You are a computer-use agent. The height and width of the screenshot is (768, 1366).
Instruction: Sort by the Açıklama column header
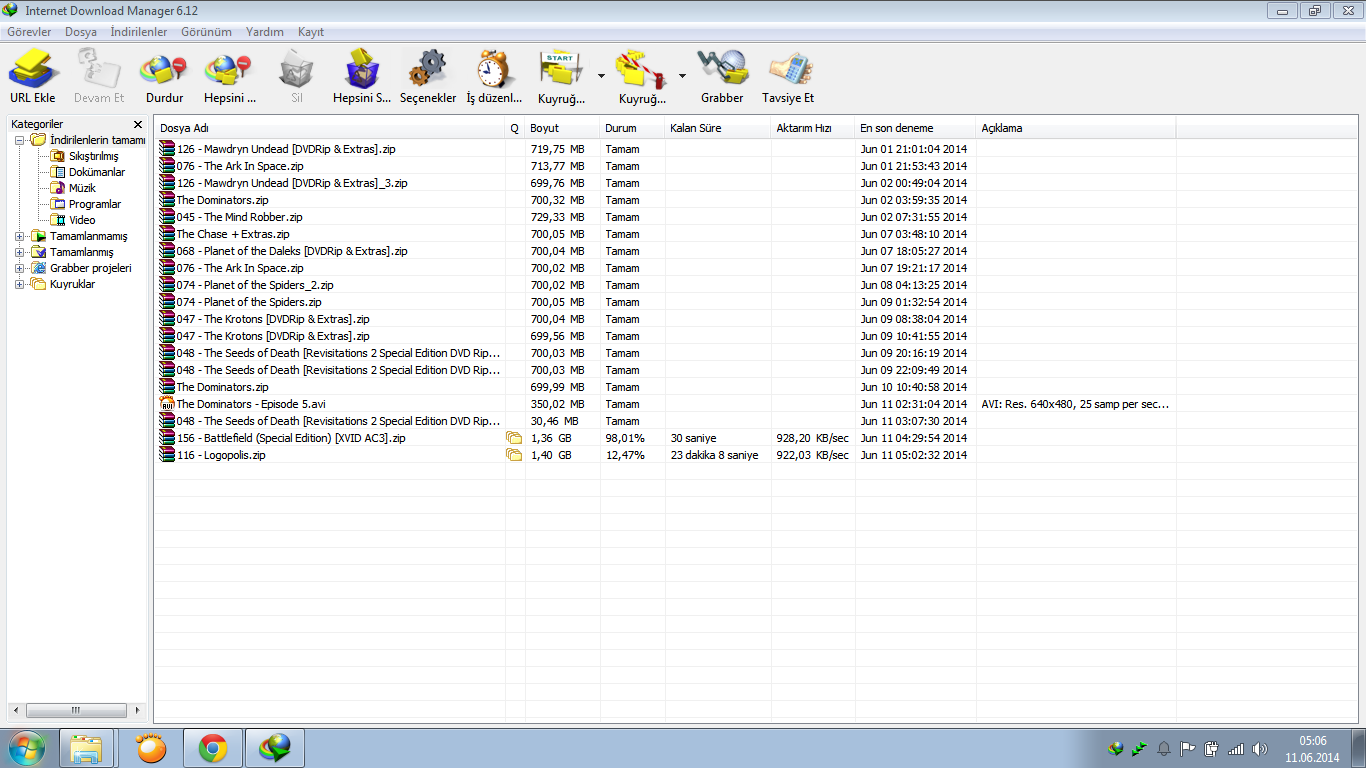pos(1076,128)
